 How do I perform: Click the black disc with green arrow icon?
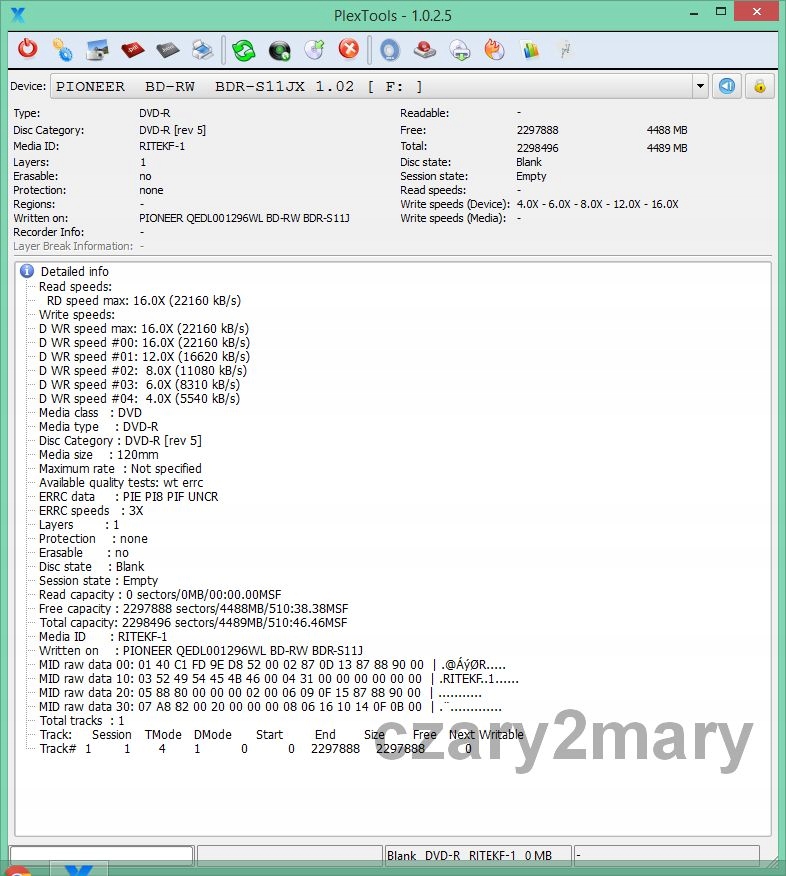[x=279, y=50]
